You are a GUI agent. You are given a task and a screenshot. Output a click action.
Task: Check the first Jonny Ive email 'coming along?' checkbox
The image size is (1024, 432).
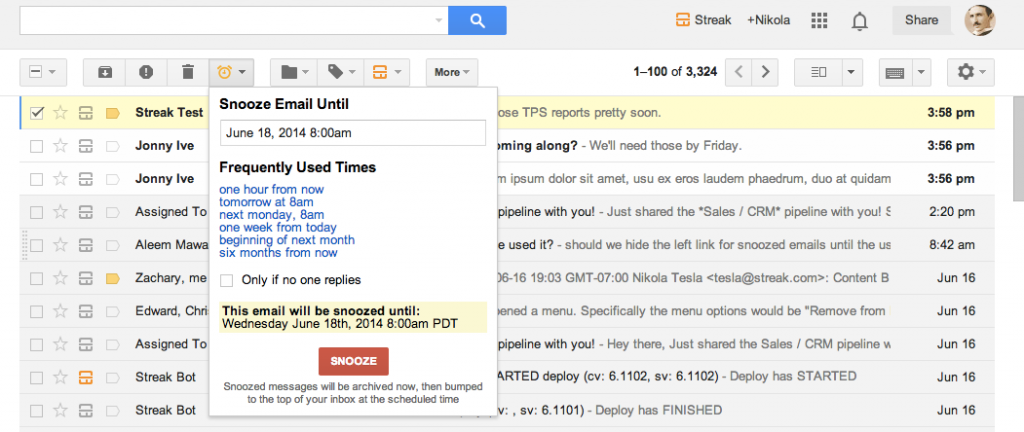[x=37, y=146]
